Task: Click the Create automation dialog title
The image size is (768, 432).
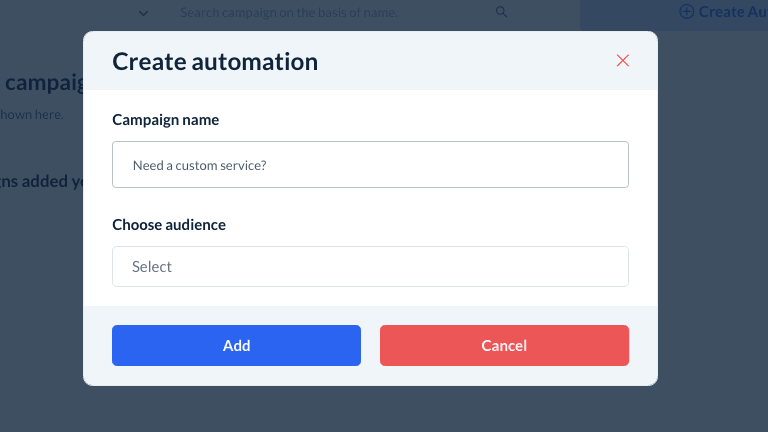Action: 215,62
